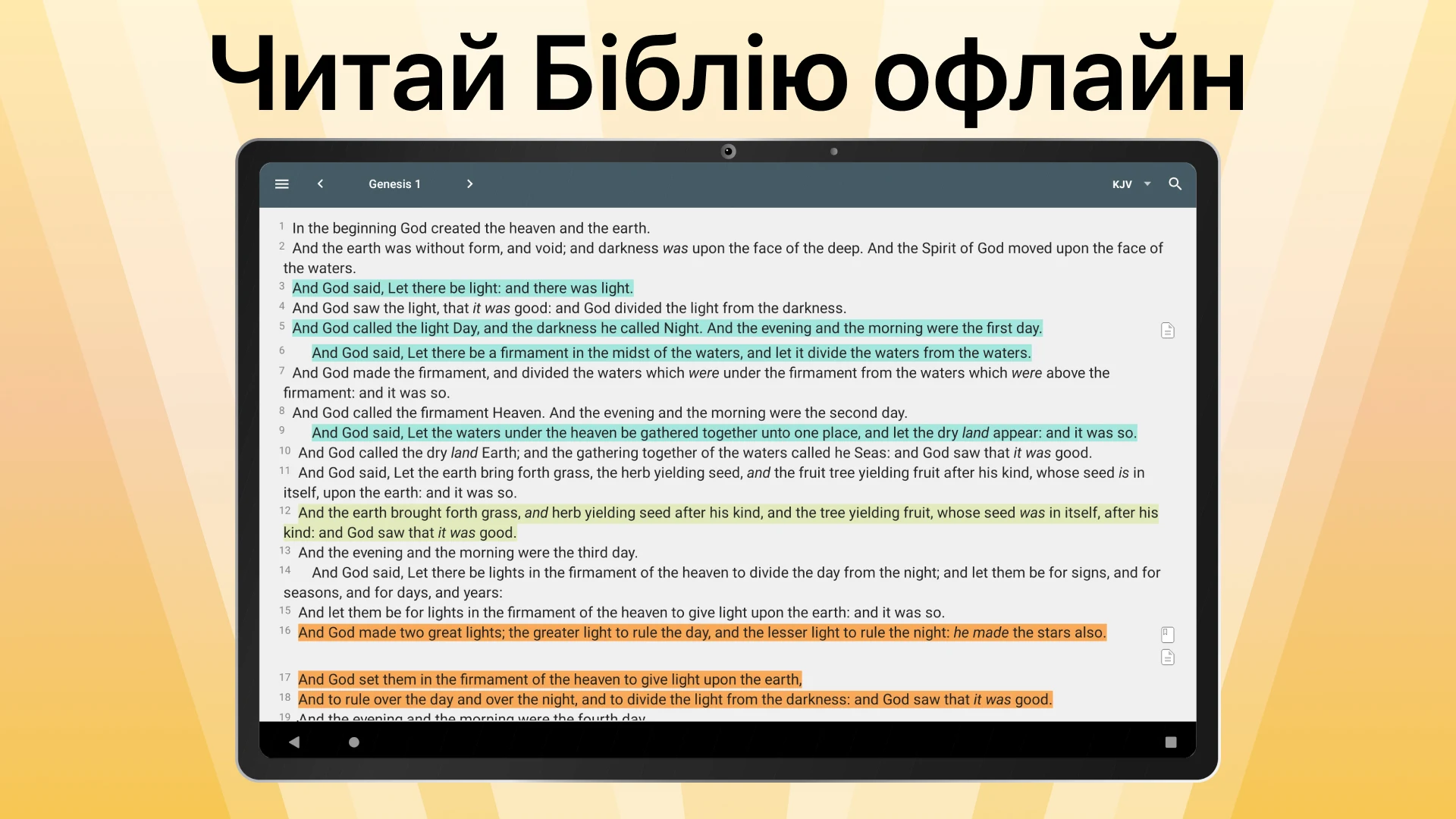Open the note icon below verse 16 bookmark
Screen dimensions: 1456x819
[1168, 657]
